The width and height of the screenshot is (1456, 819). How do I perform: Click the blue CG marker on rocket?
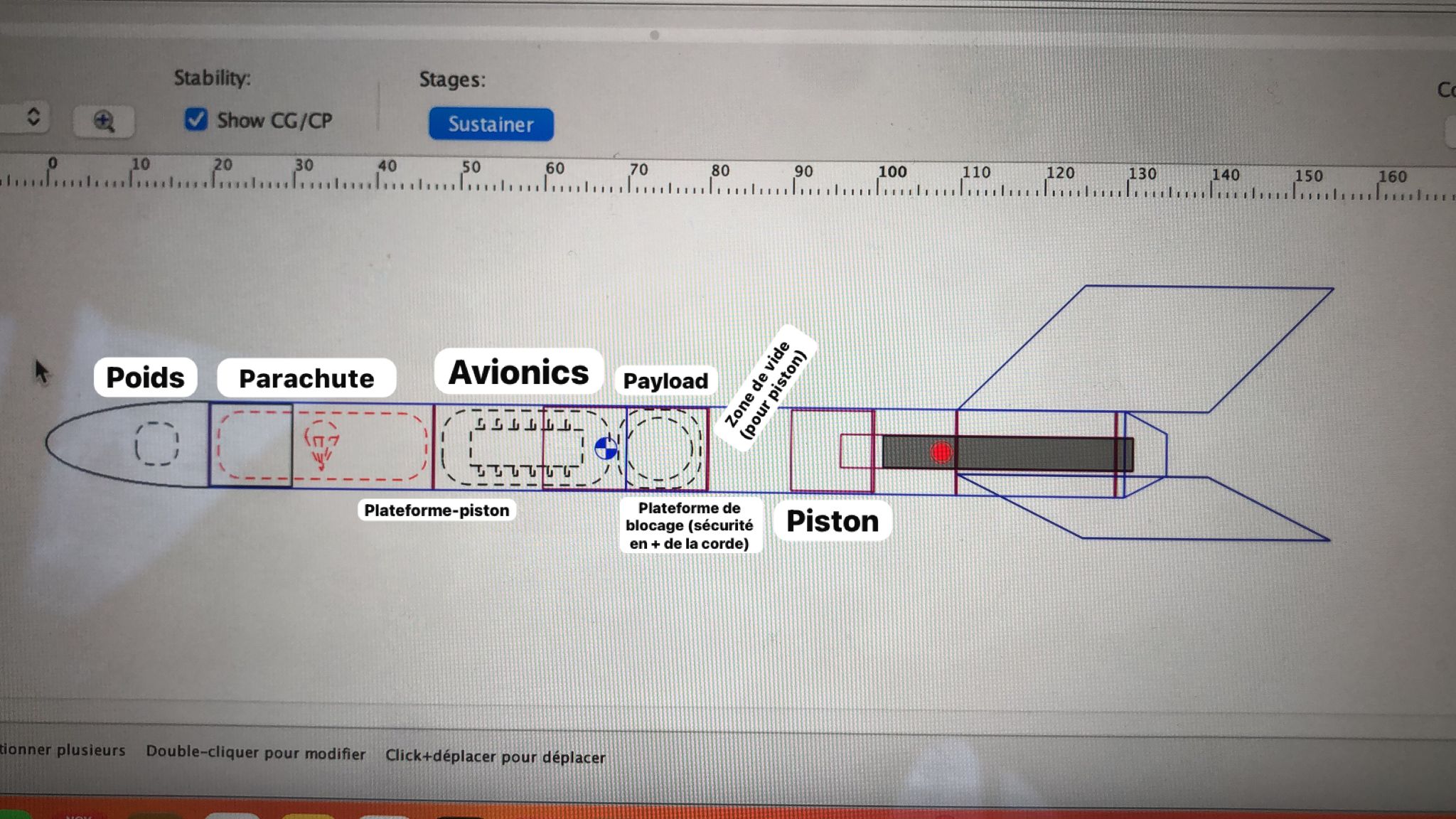coord(606,448)
